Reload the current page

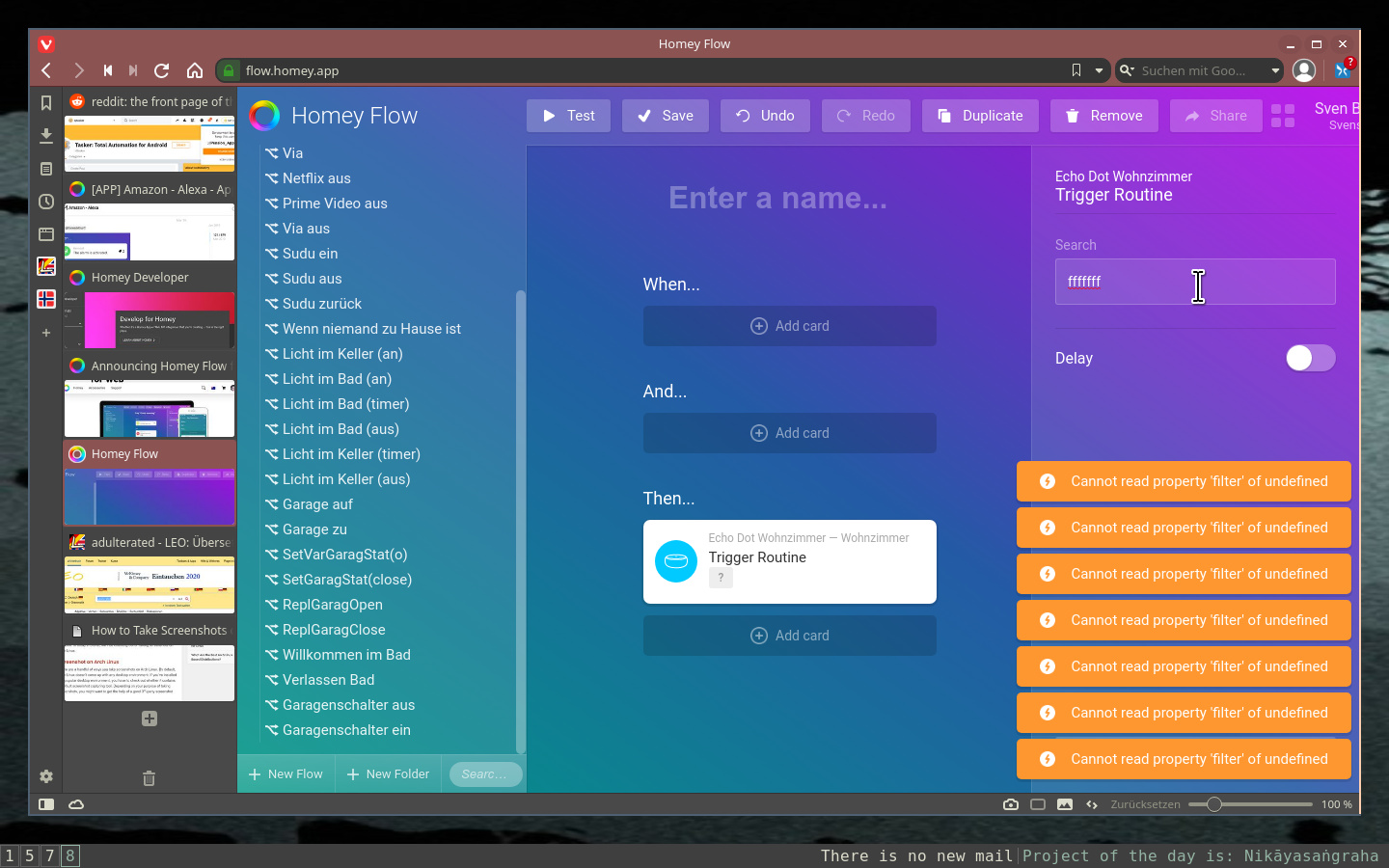point(162,70)
